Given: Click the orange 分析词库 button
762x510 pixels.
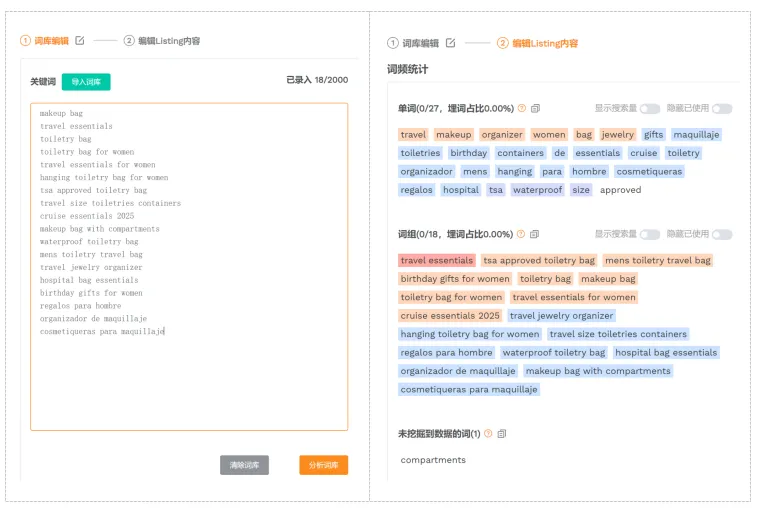Looking at the screenshot, I should coord(324,465).
